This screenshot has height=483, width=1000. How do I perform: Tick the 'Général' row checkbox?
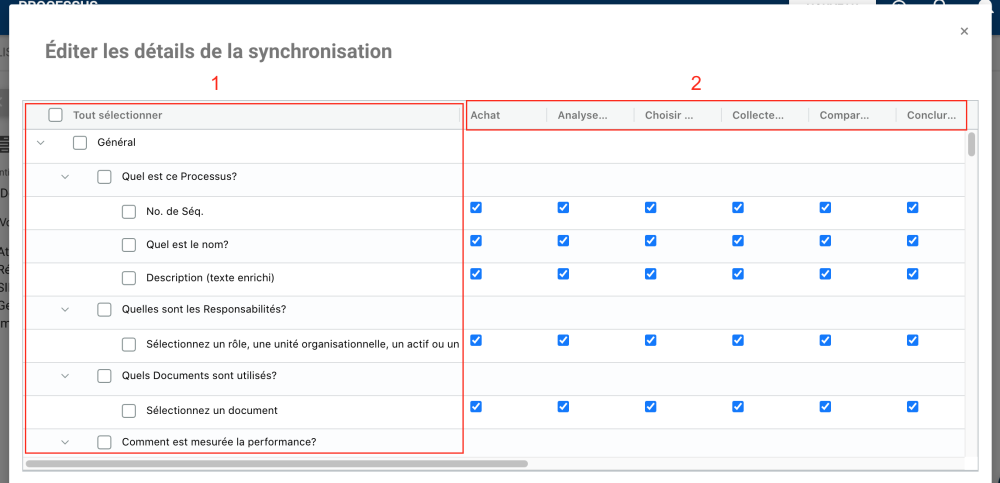[x=80, y=143]
